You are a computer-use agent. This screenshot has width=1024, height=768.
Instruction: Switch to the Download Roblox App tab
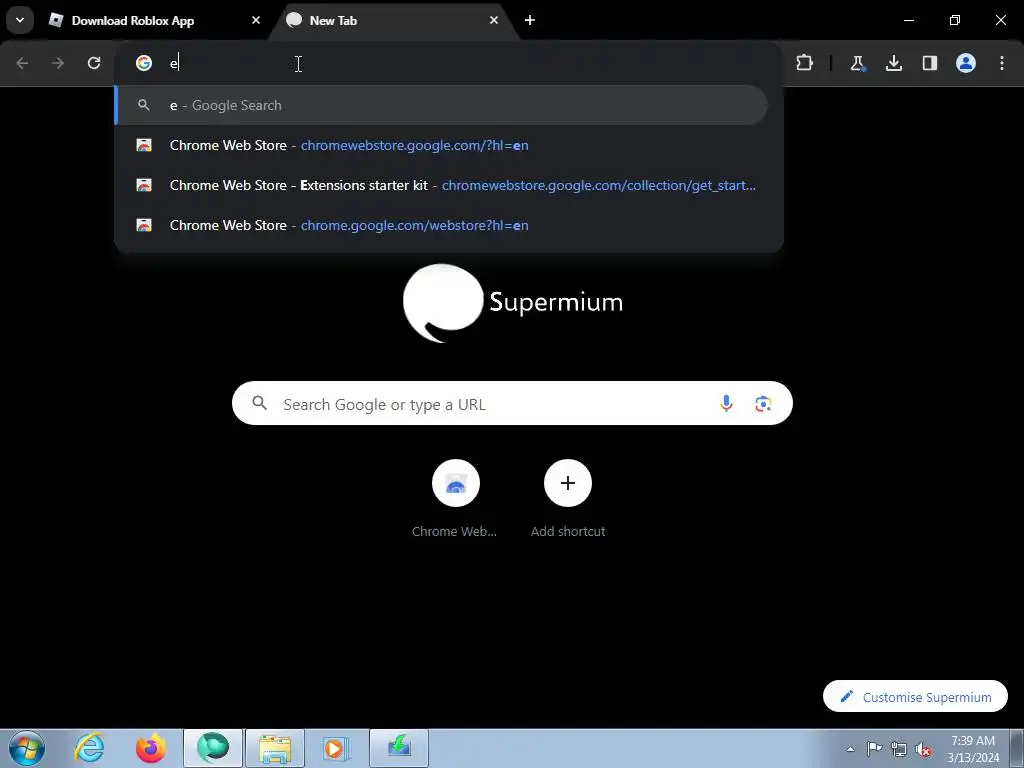click(x=155, y=20)
